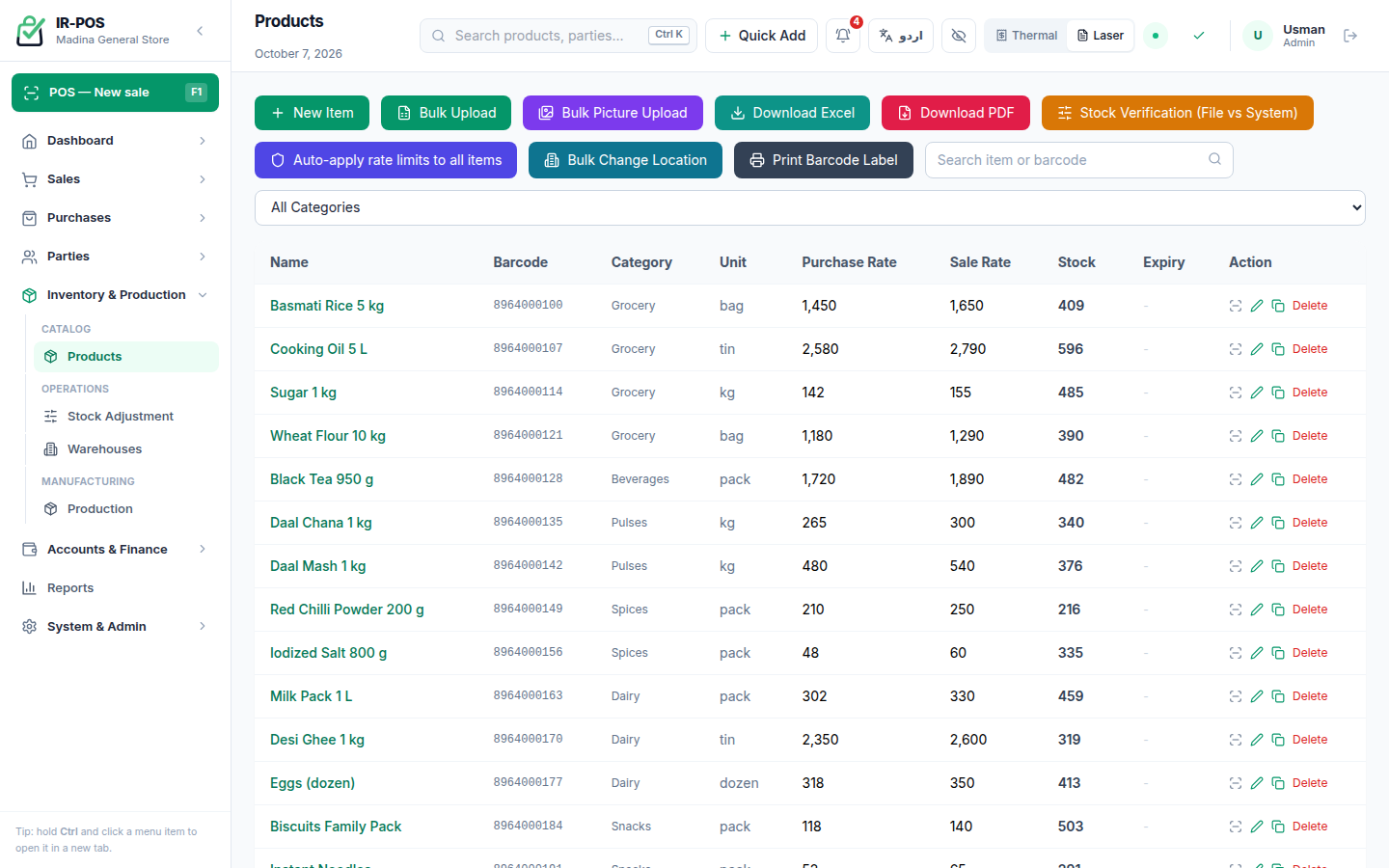Click the green dot status indicator

tap(1156, 36)
